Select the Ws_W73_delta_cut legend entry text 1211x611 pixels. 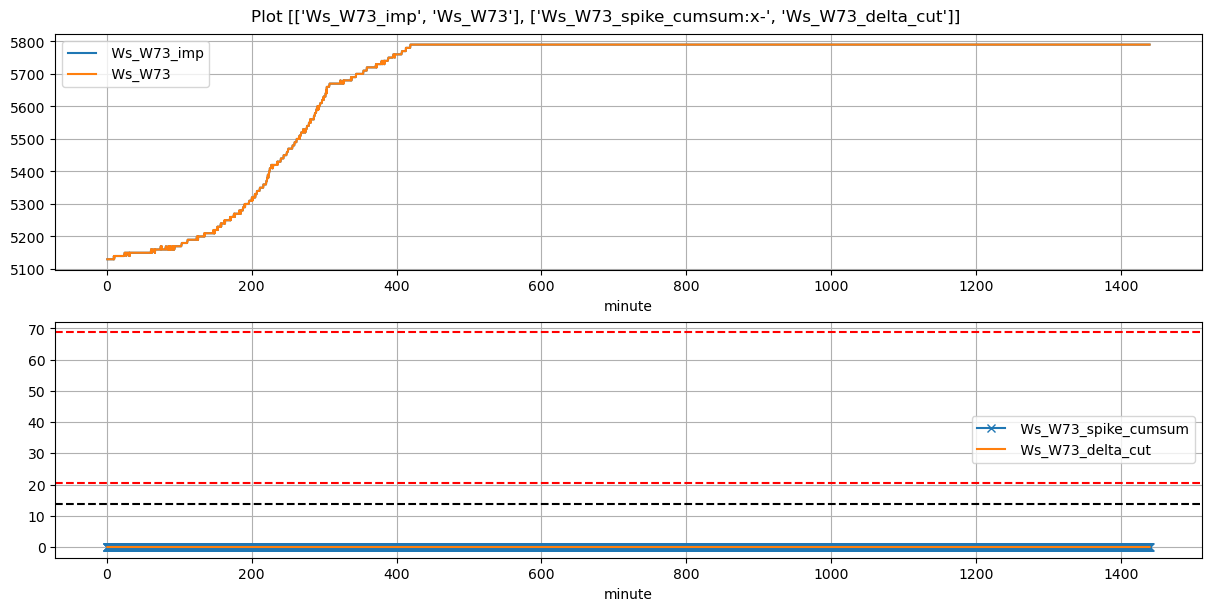click(1085, 450)
